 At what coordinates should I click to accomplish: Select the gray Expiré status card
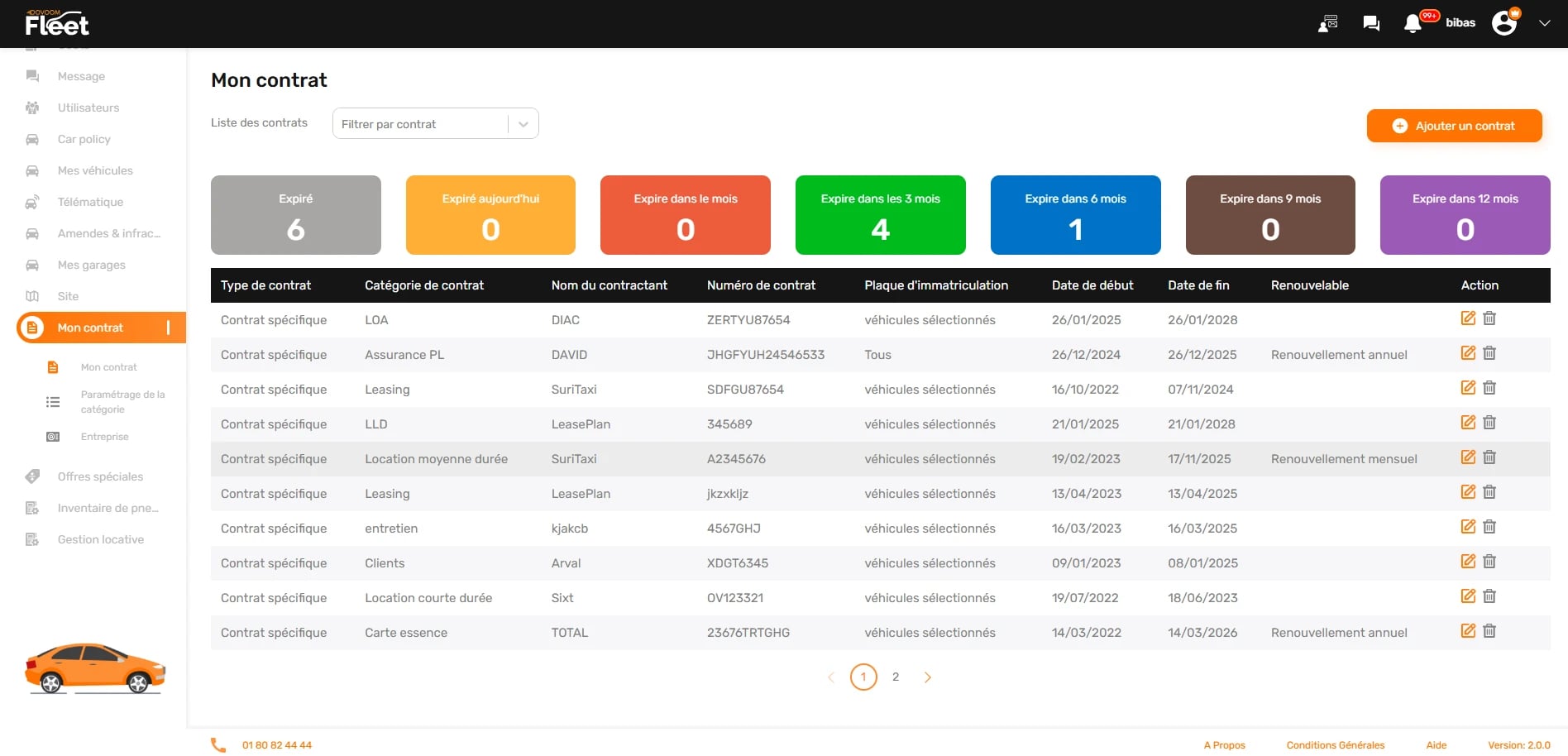(x=295, y=215)
